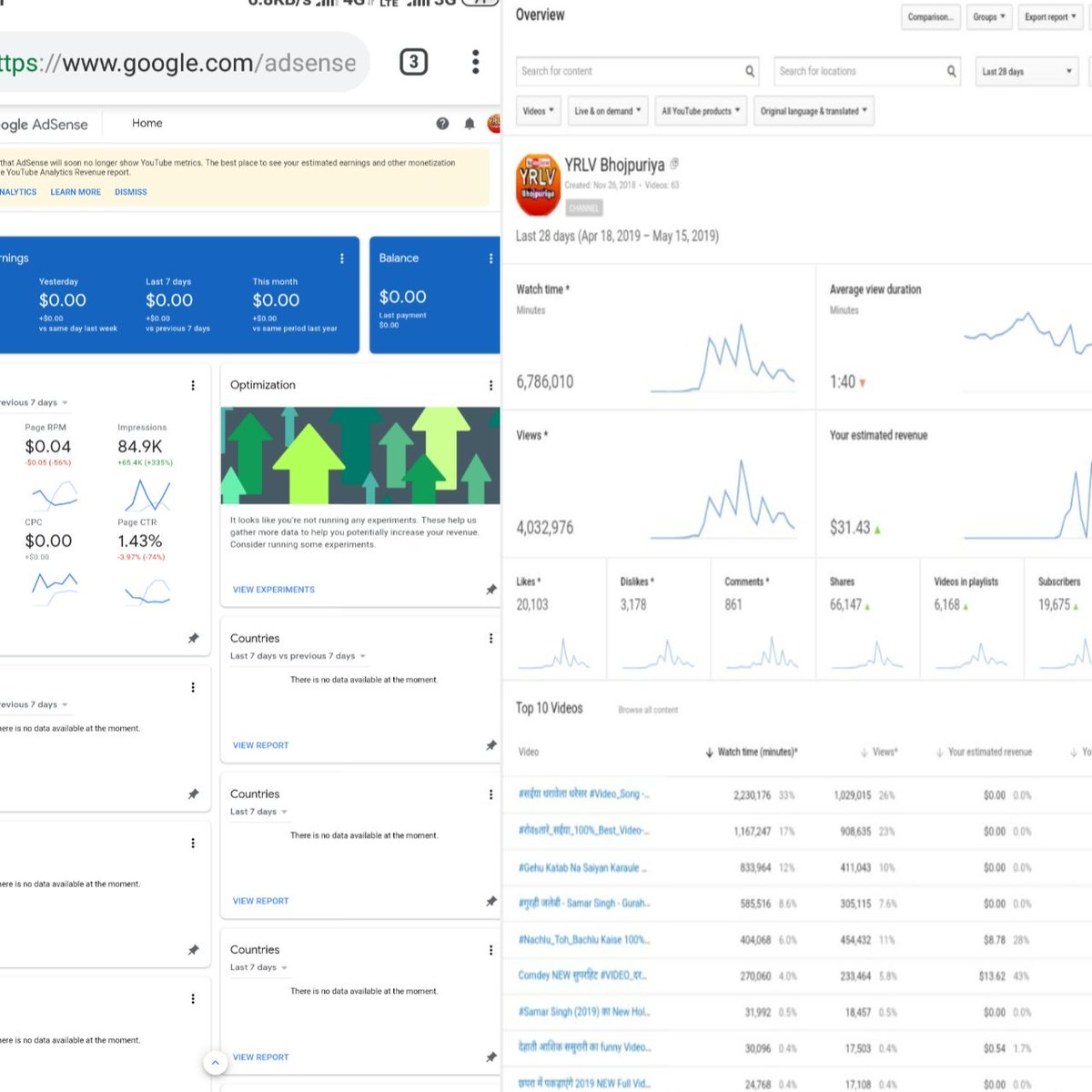Open the All YouTube products dropdown
This screenshot has height=1092, width=1092.
tap(701, 111)
